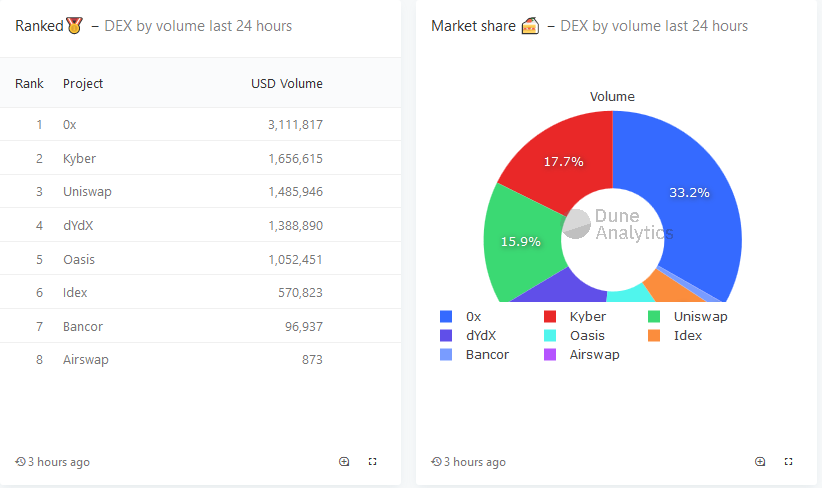Open Market share chart in fullscreen
The image size is (822, 488).
tap(789, 462)
